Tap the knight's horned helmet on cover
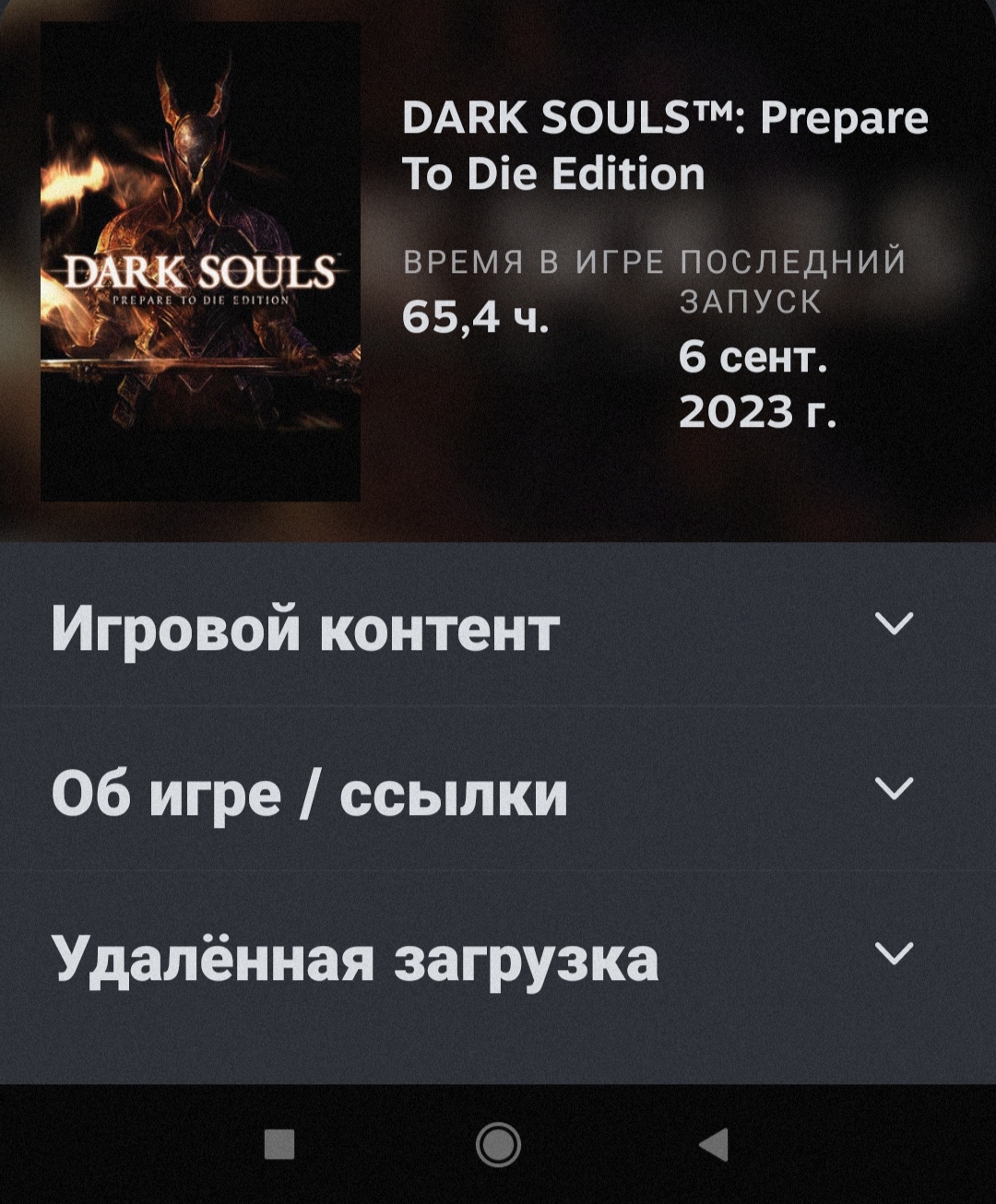Image resolution: width=996 pixels, height=1204 pixels. point(194,129)
